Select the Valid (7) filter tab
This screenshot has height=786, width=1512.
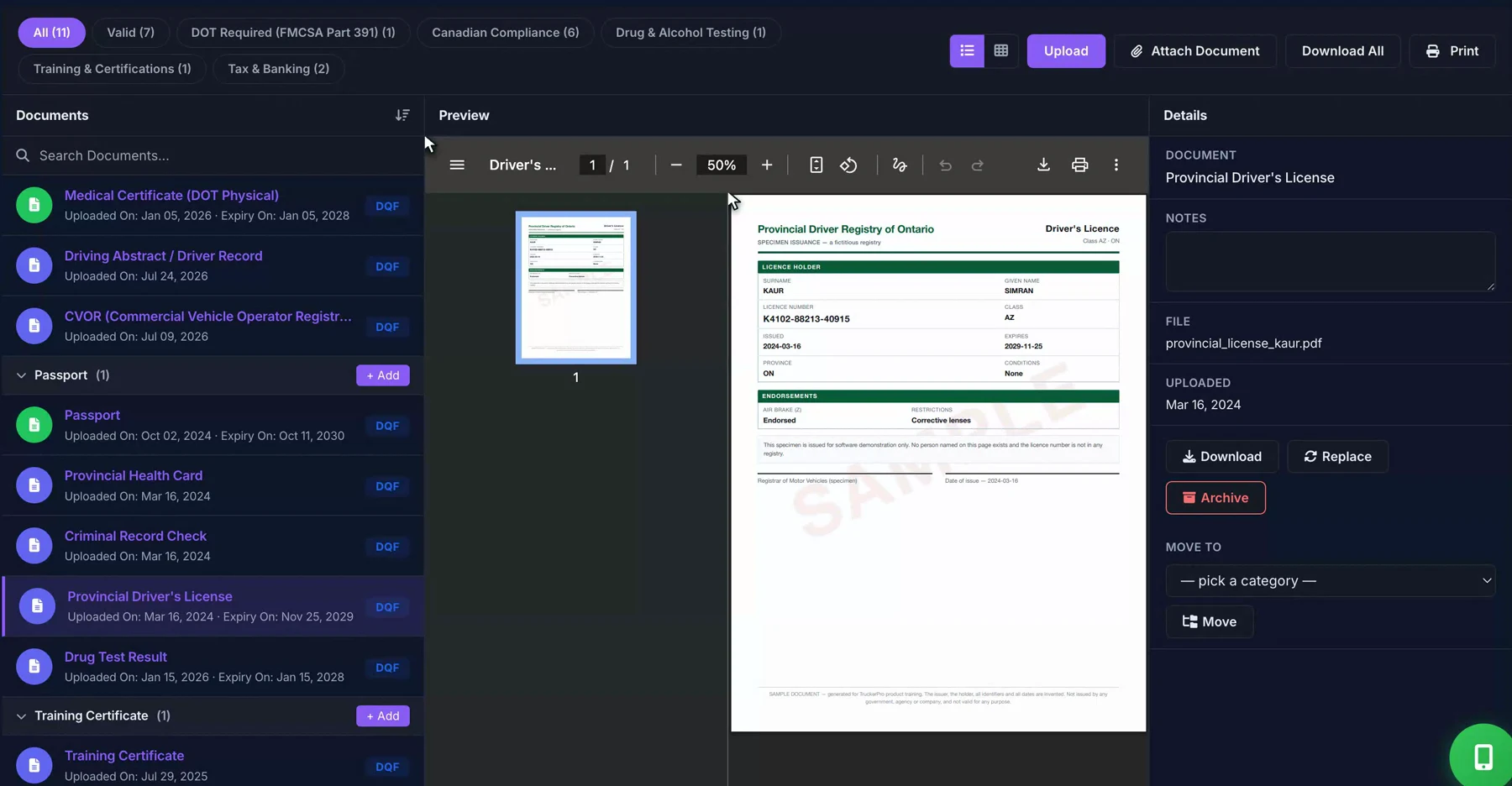click(x=130, y=33)
